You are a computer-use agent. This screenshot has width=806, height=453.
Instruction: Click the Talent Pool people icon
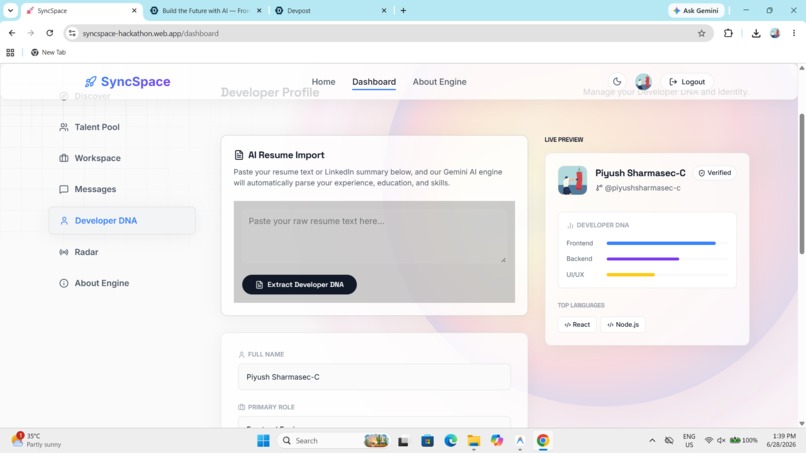[64, 127]
